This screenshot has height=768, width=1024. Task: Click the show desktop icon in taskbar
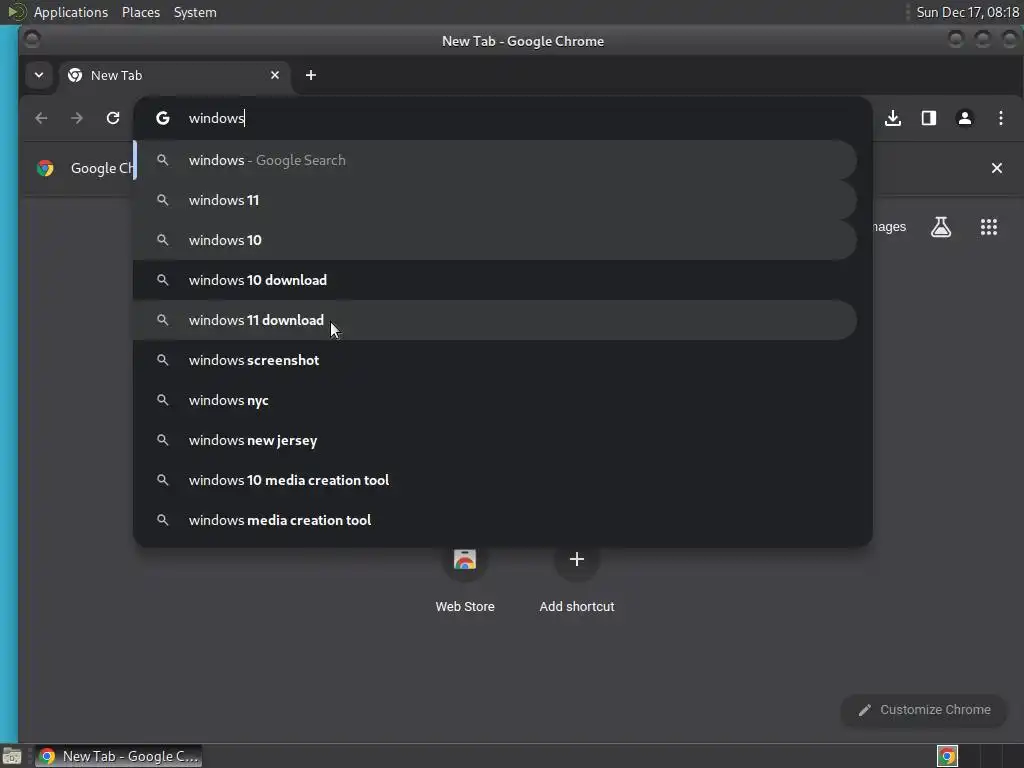[12, 756]
